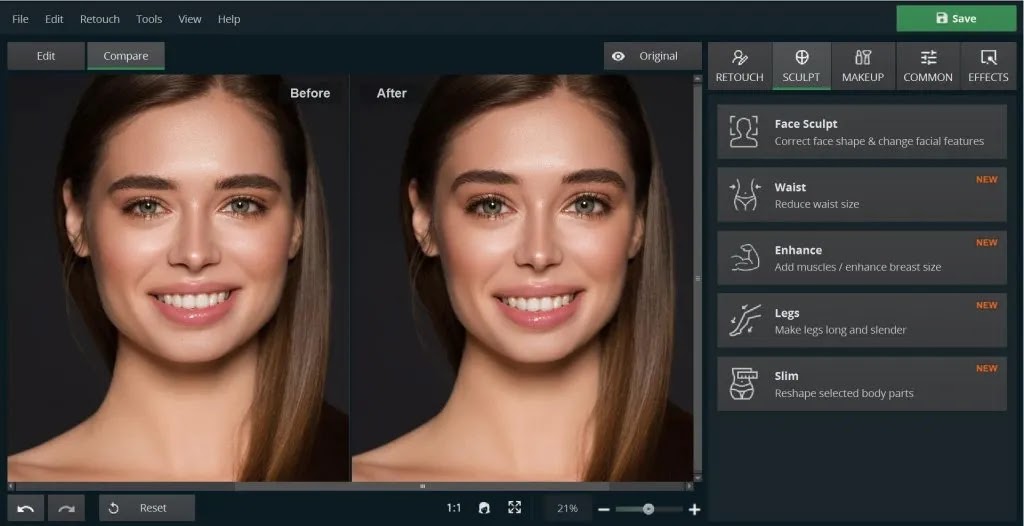Select the Sculpt panel tab
The image size is (1024, 526).
pos(801,66)
